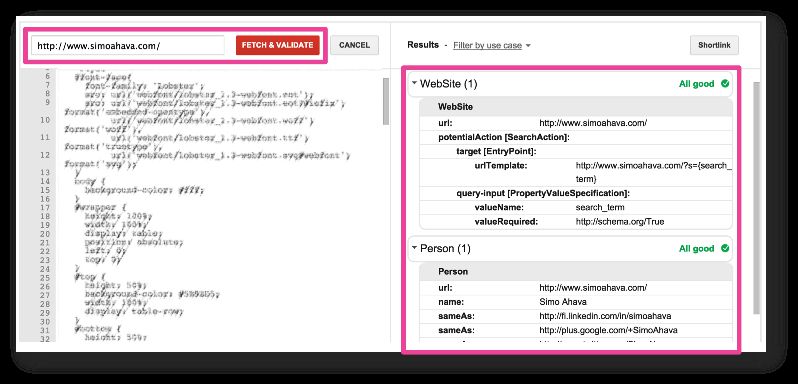Image resolution: width=798 pixels, height=384 pixels.
Task: Click the FETCH & VALIDATE button
Action: [x=277, y=45]
